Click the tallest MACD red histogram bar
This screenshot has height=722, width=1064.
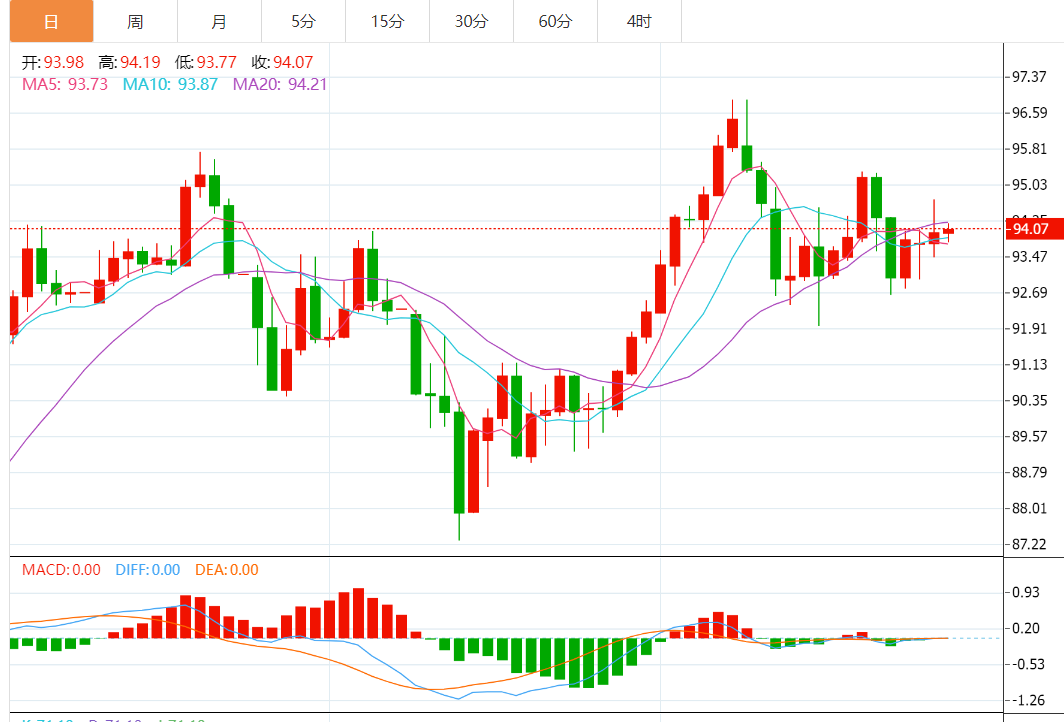tap(358, 613)
